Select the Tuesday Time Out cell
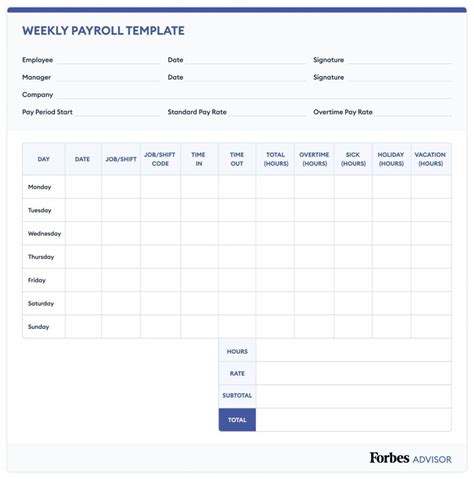 tap(237, 210)
